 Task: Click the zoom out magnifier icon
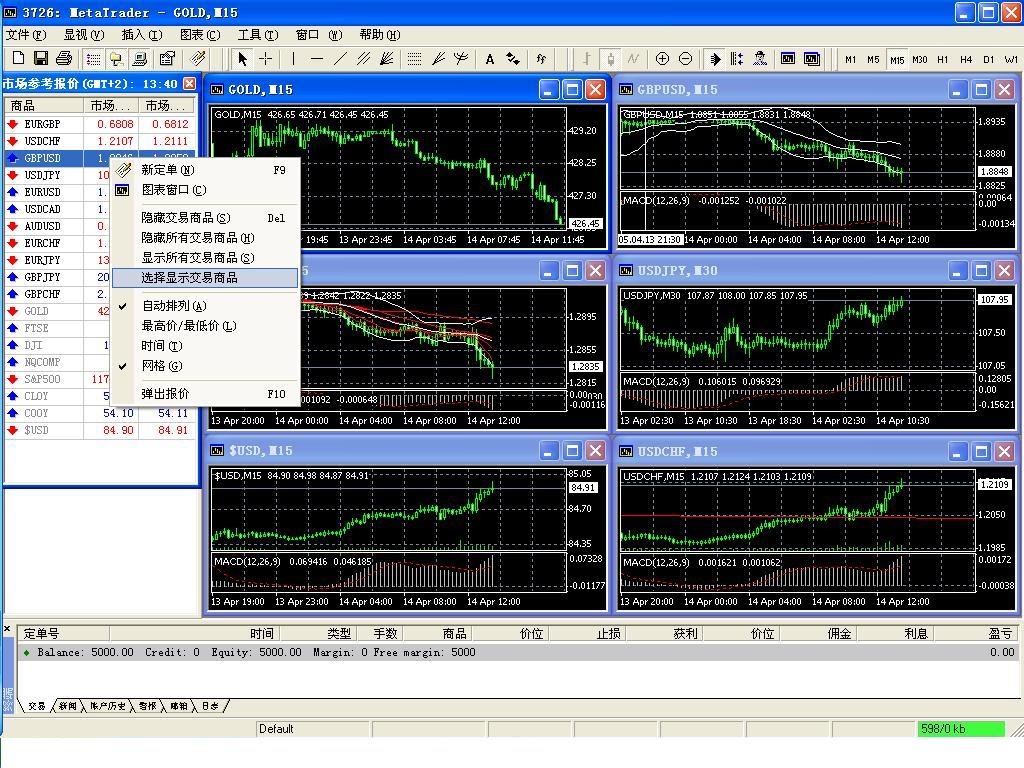(x=685, y=59)
